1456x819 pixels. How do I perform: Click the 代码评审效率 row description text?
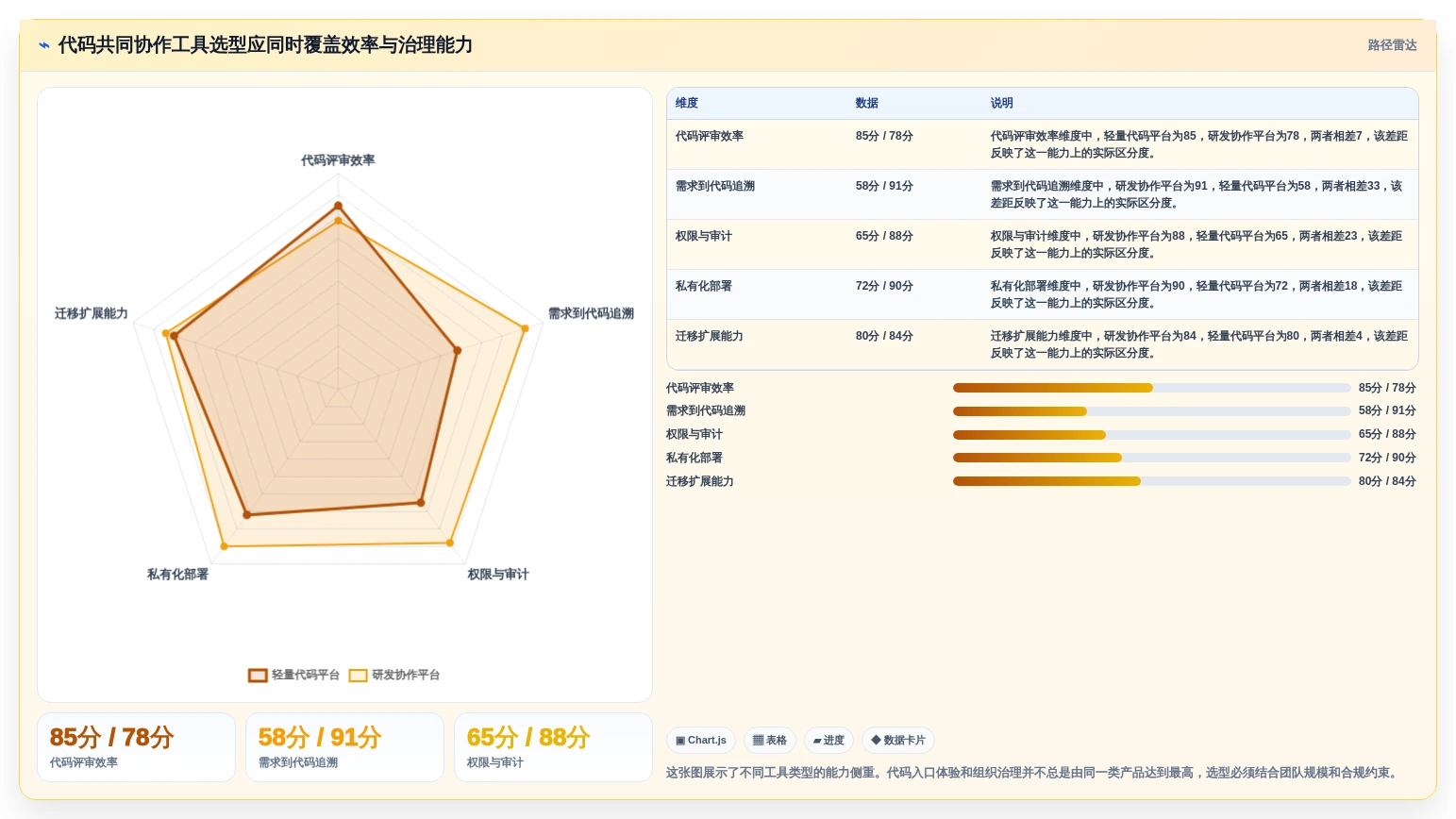[1198, 144]
